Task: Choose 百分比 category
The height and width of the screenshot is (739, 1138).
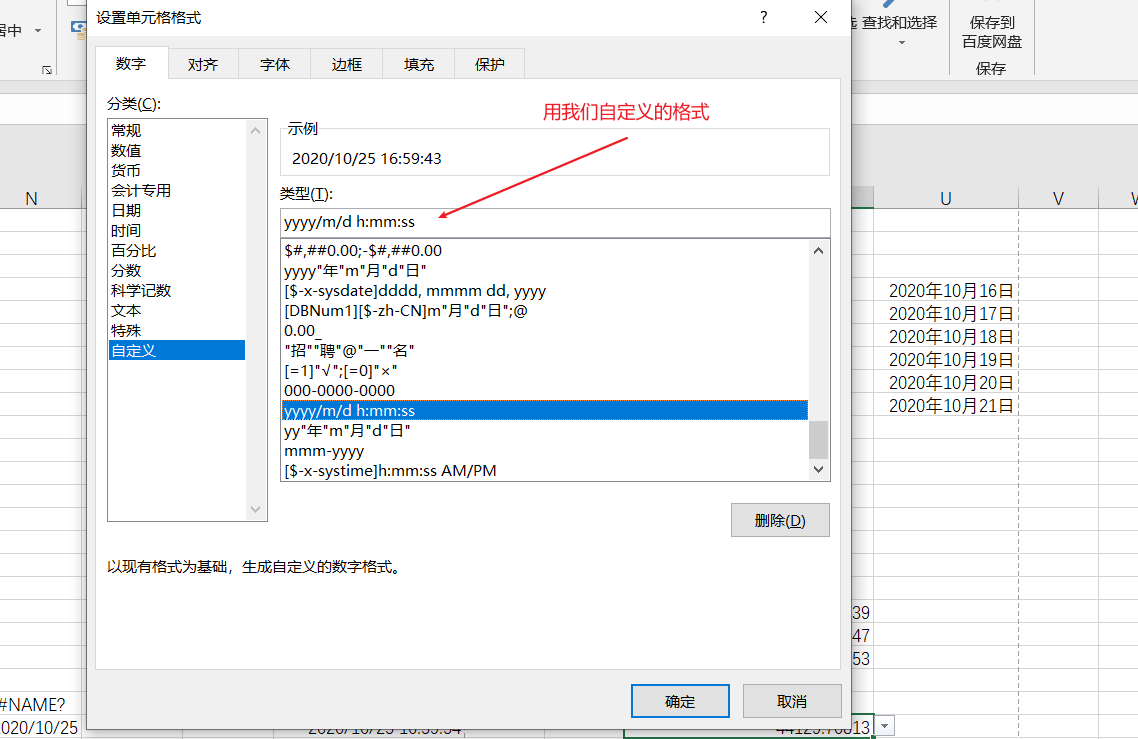Action: pos(176,250)
